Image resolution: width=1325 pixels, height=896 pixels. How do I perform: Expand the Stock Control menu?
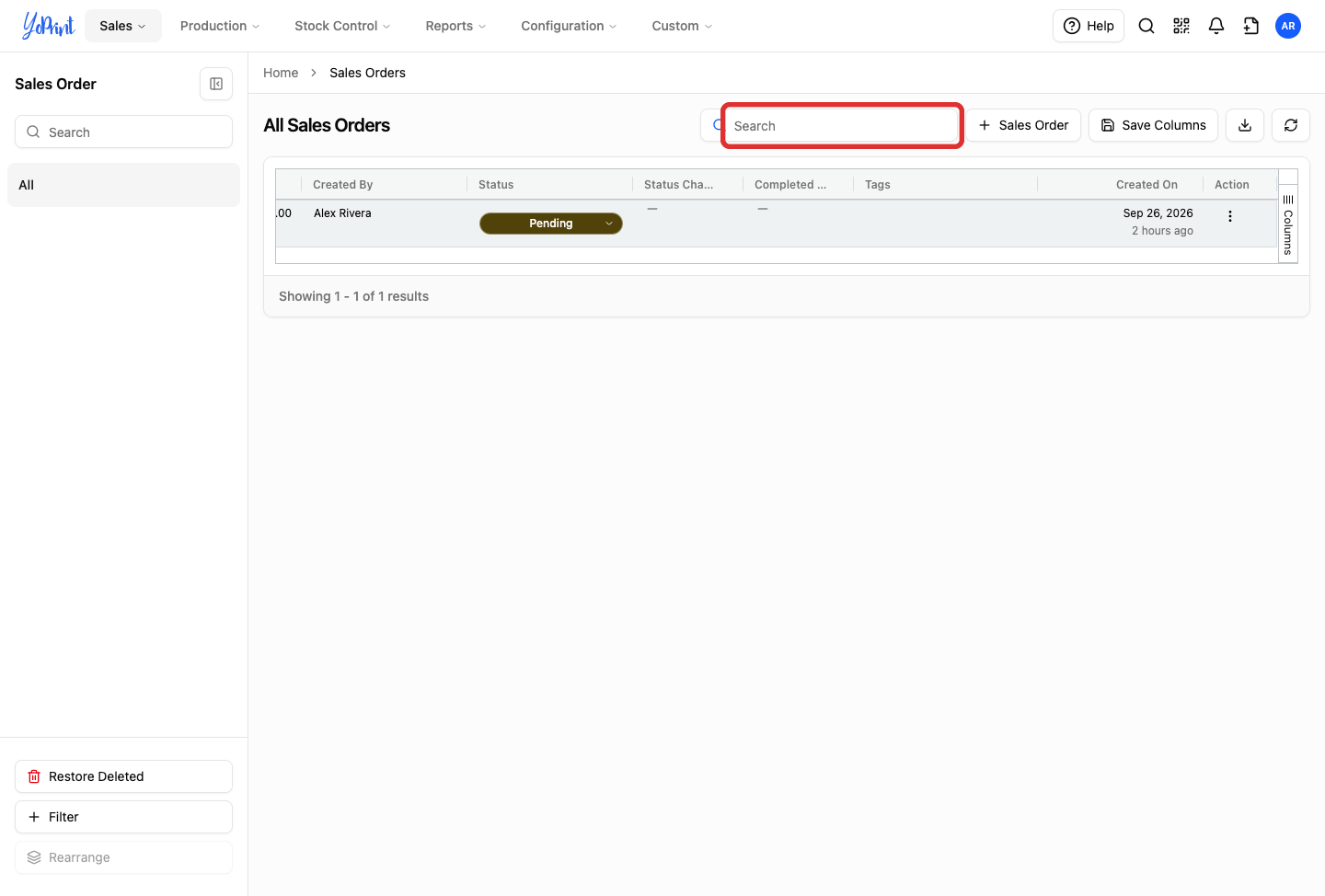tap(342, 26)
